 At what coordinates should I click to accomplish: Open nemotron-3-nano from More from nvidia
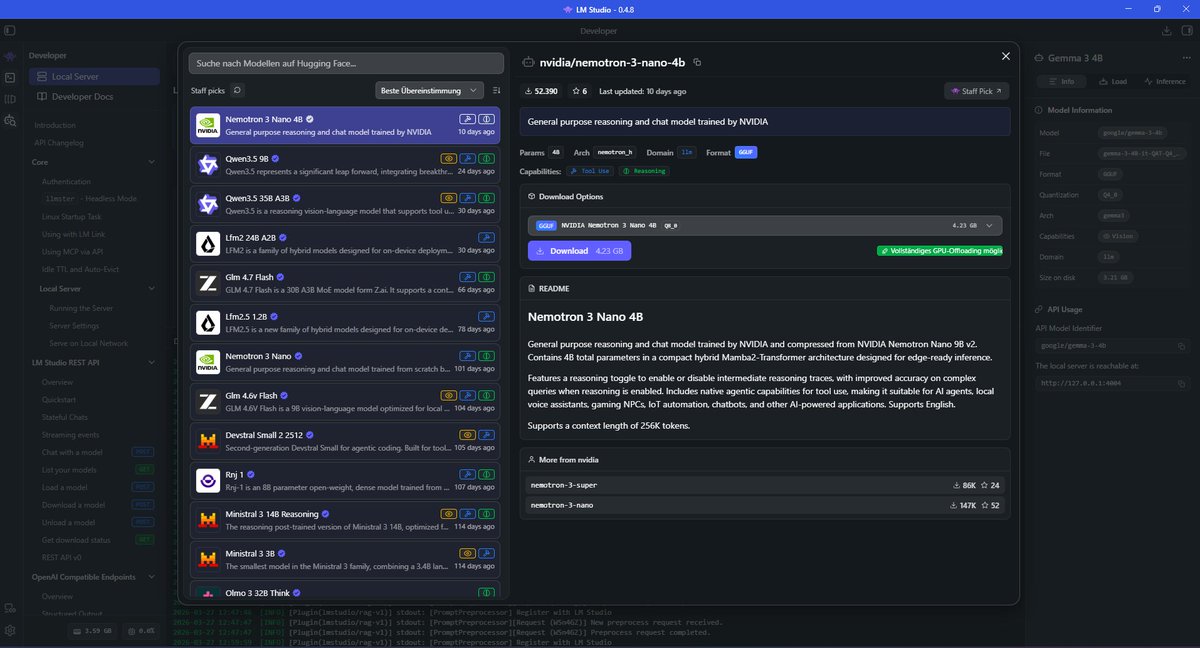tap(765, 506)
